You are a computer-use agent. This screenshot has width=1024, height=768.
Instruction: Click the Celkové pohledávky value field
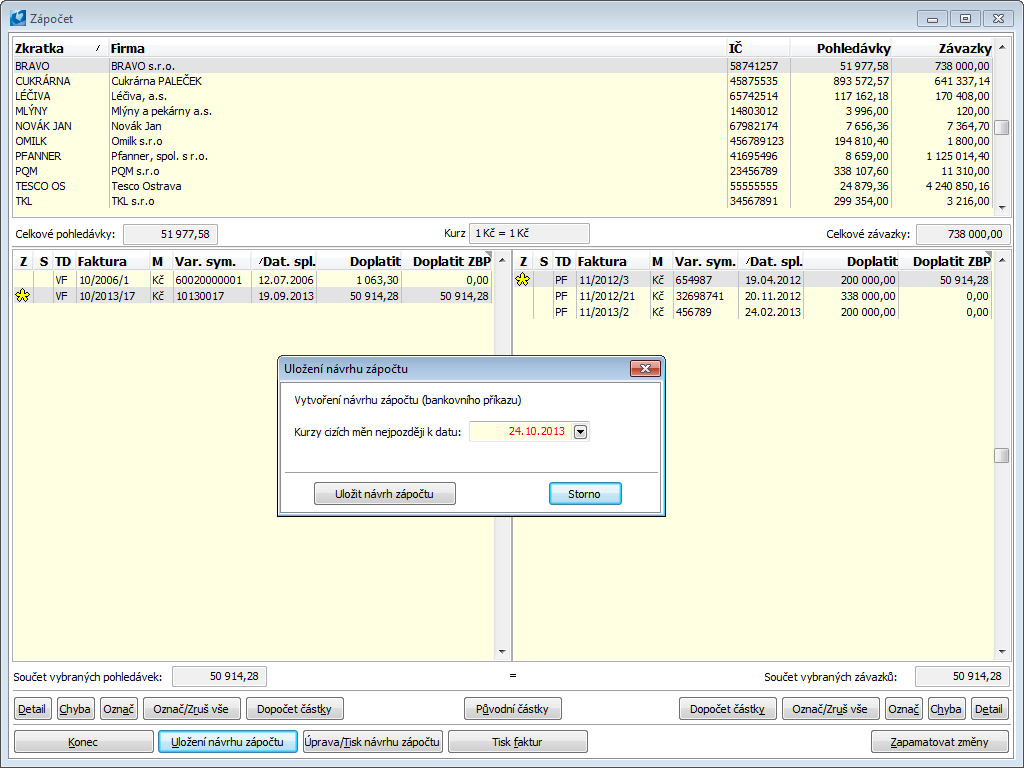170,234
